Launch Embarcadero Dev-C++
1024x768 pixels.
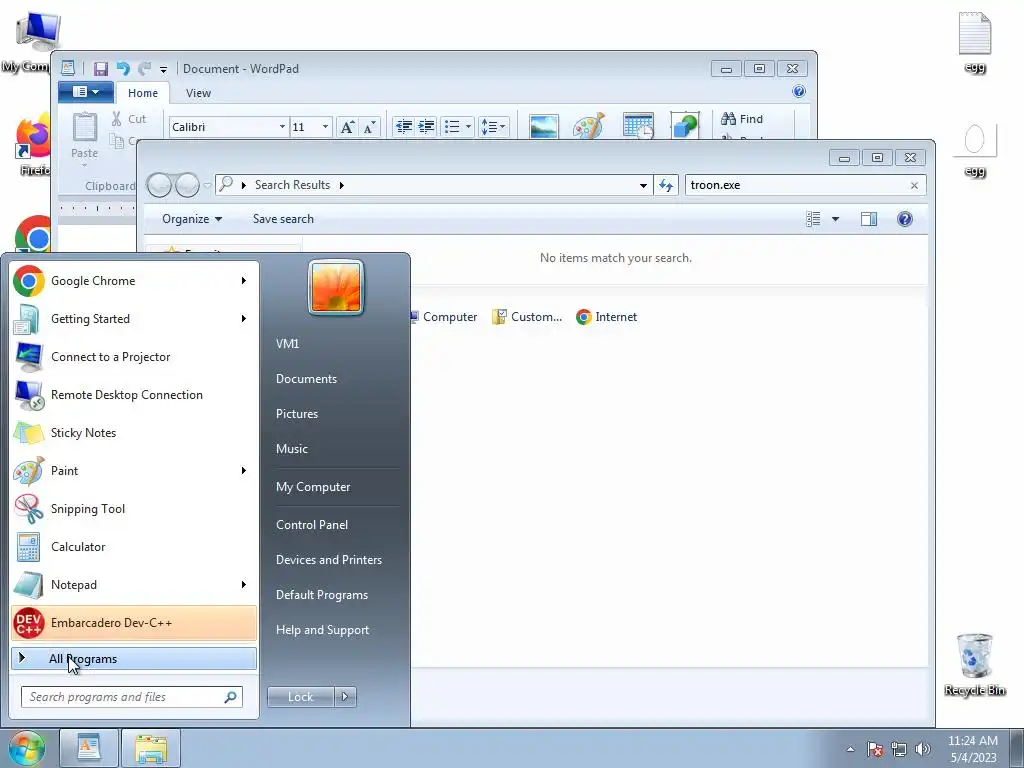(x=134, y=622)
